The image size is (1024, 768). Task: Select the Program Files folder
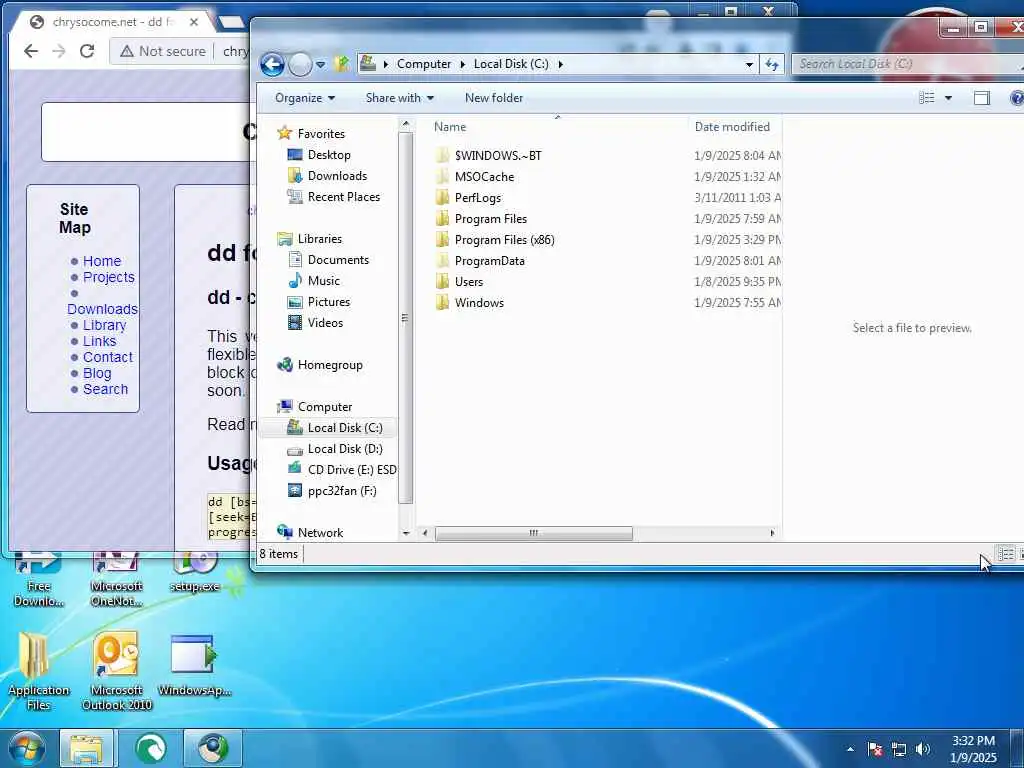(490, 219)
